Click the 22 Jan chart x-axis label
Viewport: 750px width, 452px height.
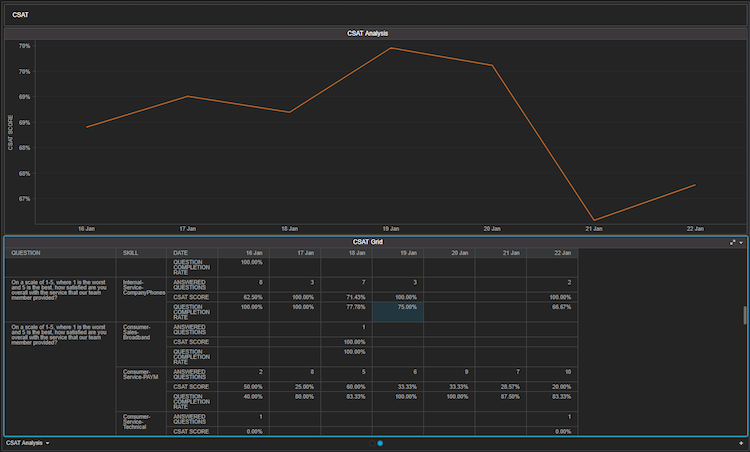coord(695,229)
